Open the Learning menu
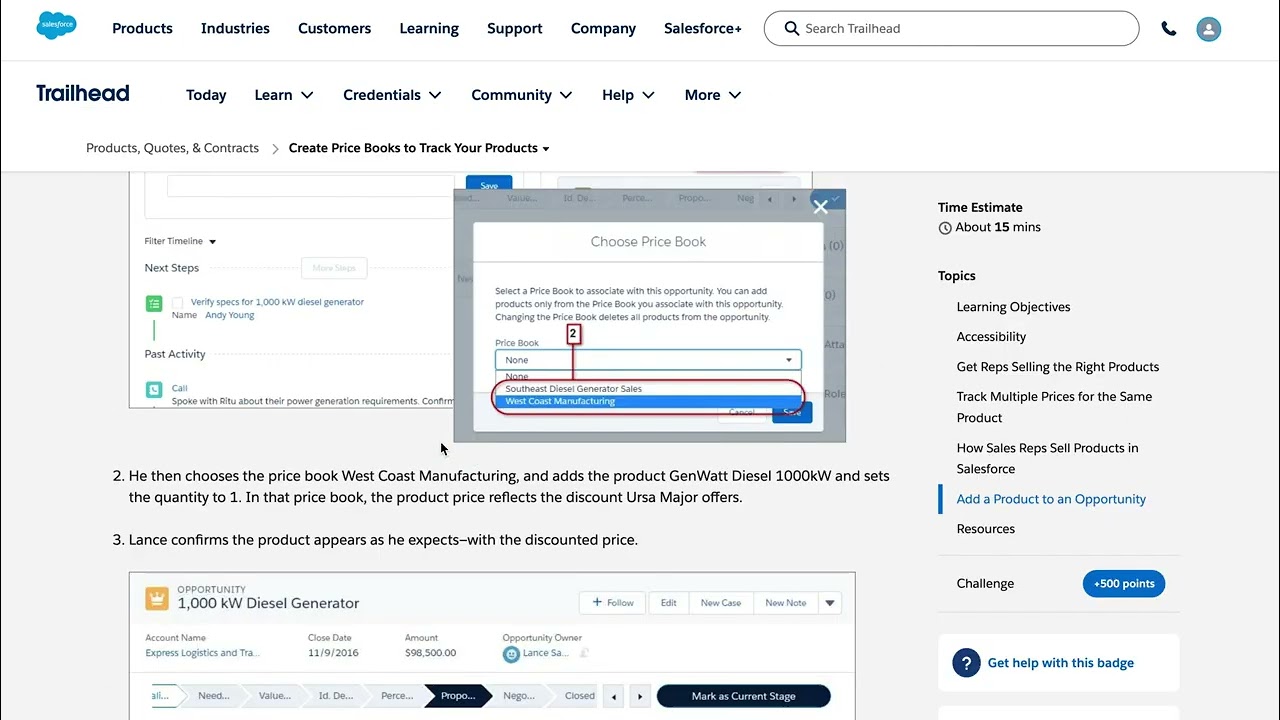1280x720 pixels. [x=429, y=28]
